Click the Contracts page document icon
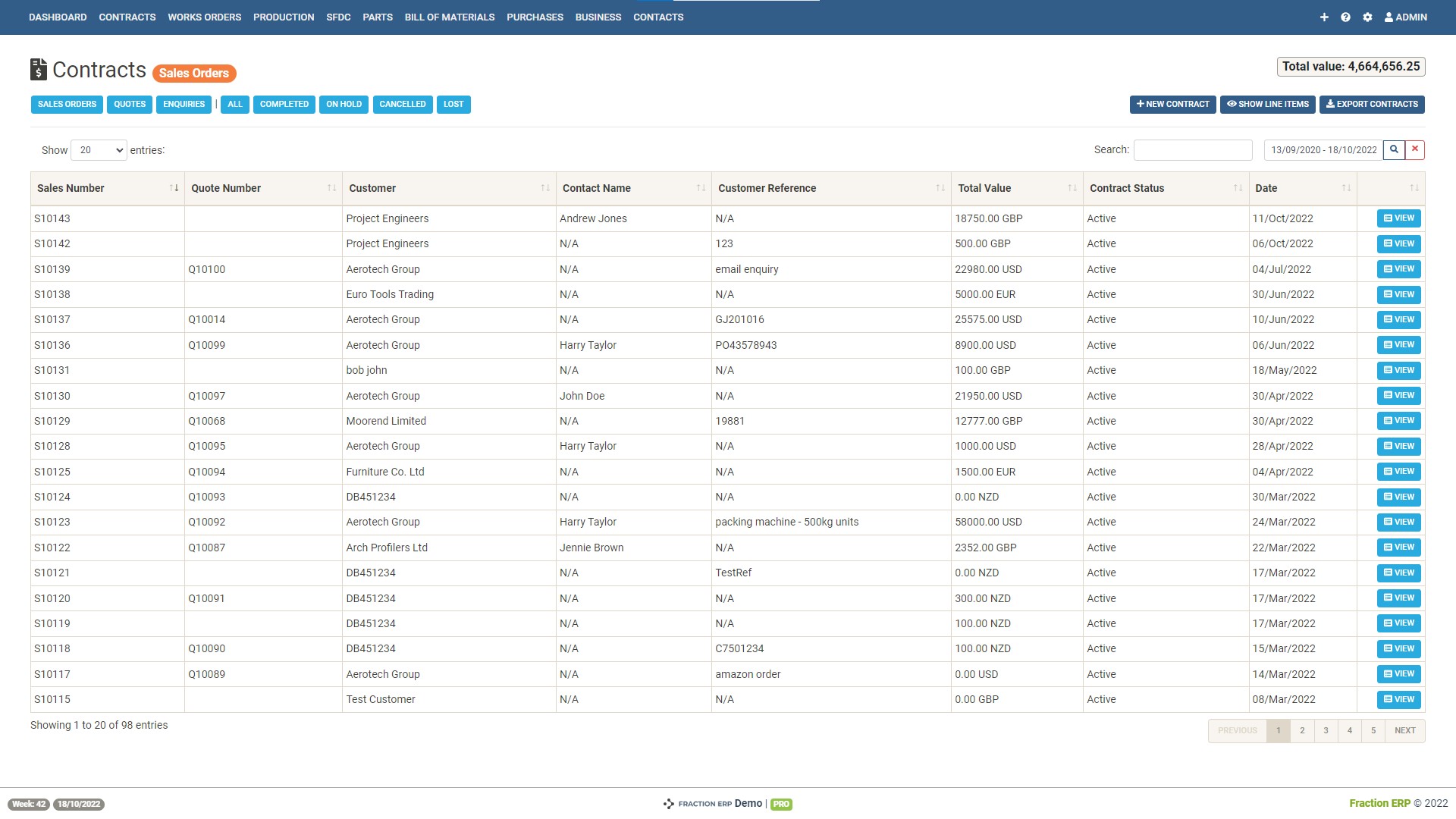 (x=38, y=70)
